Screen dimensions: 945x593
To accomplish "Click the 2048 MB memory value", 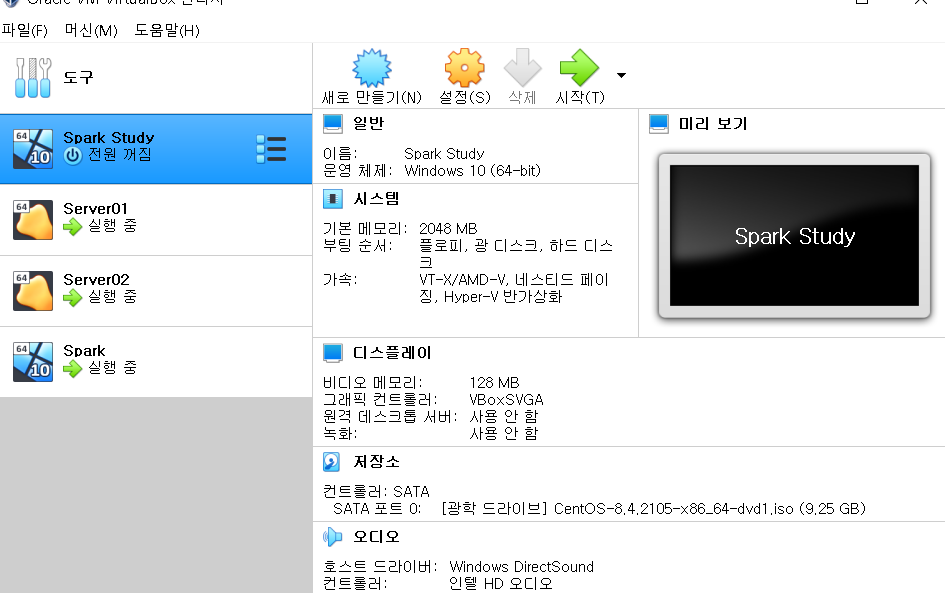I will (x=448, y=229).
